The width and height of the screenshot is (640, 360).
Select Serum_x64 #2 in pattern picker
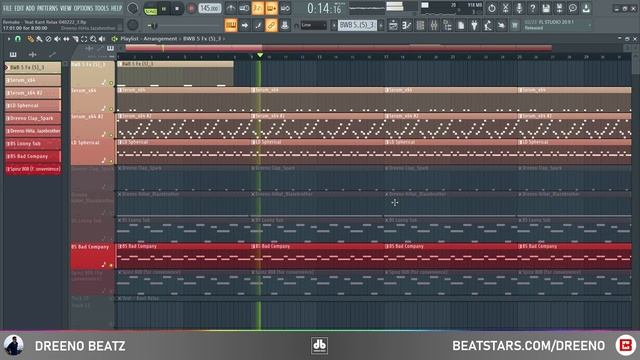tap(33, 93)
